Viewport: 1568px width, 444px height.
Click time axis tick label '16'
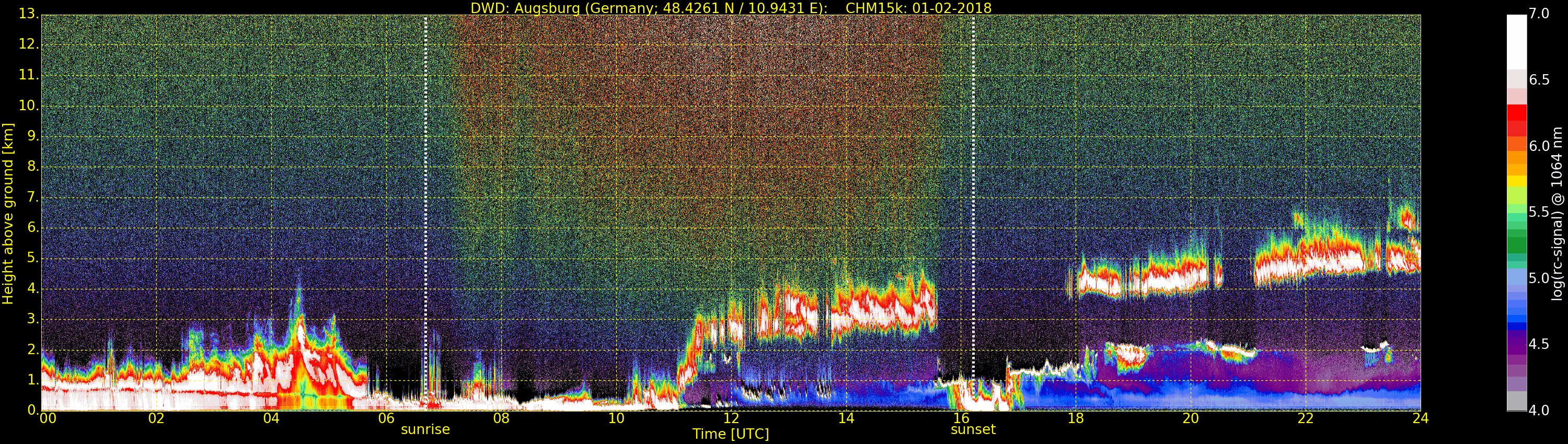point(961,418)
